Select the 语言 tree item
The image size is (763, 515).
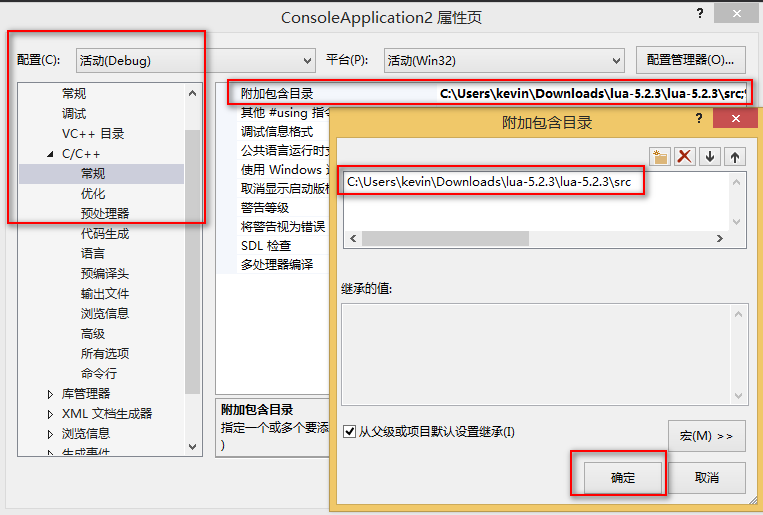pos(93,254)
